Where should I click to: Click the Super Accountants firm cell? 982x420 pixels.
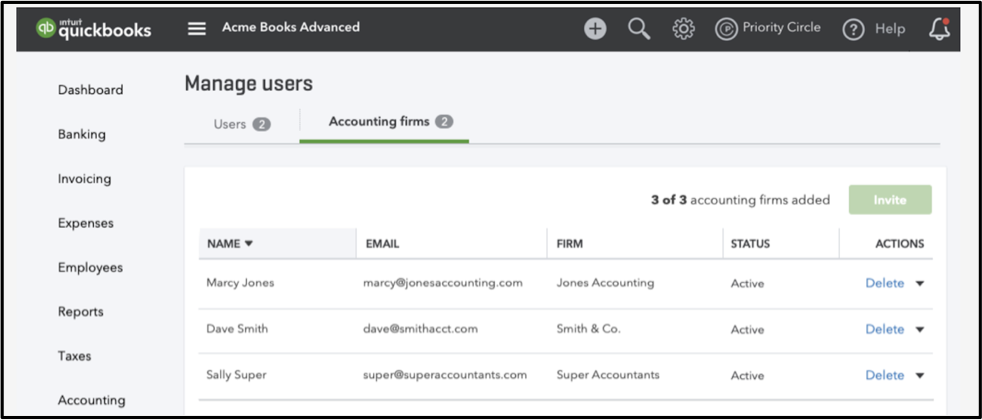607,375
